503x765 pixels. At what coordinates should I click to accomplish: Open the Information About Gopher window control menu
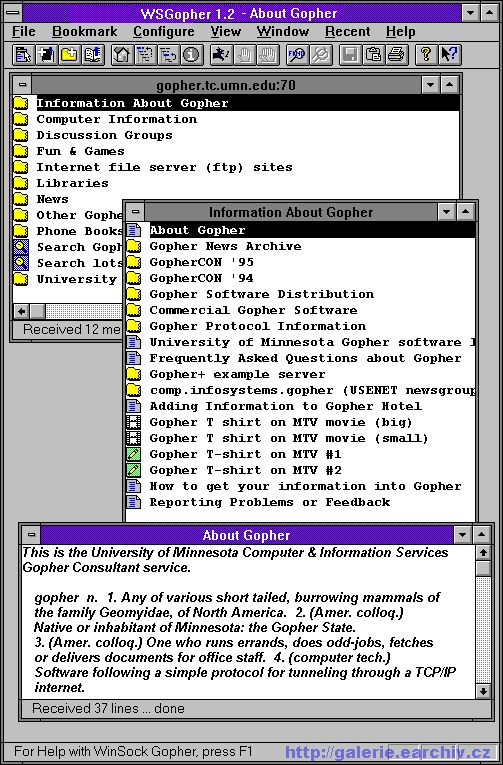point(135,212)
